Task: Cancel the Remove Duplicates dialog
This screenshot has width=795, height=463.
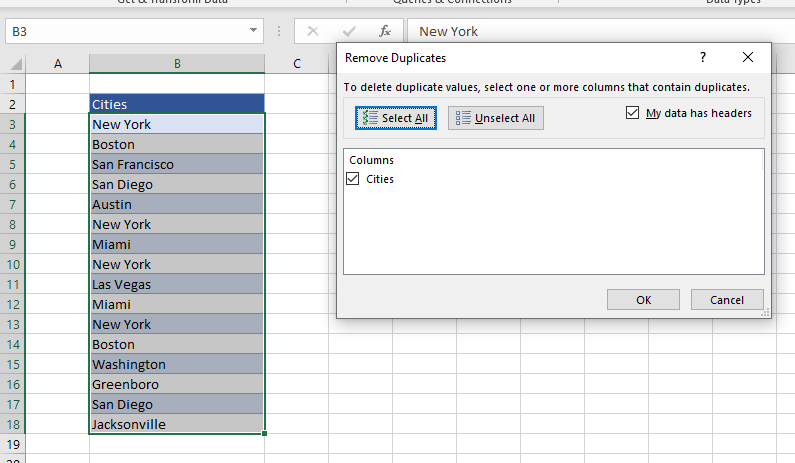Action: (727, 300)
